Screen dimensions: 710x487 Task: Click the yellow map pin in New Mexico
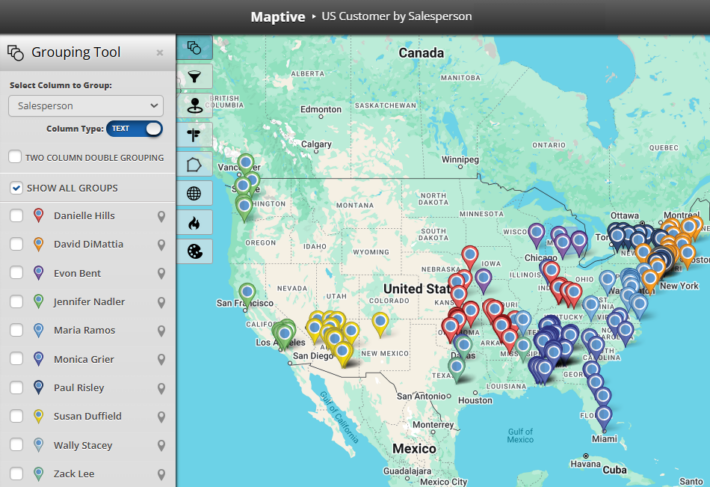tap(380, 322)
